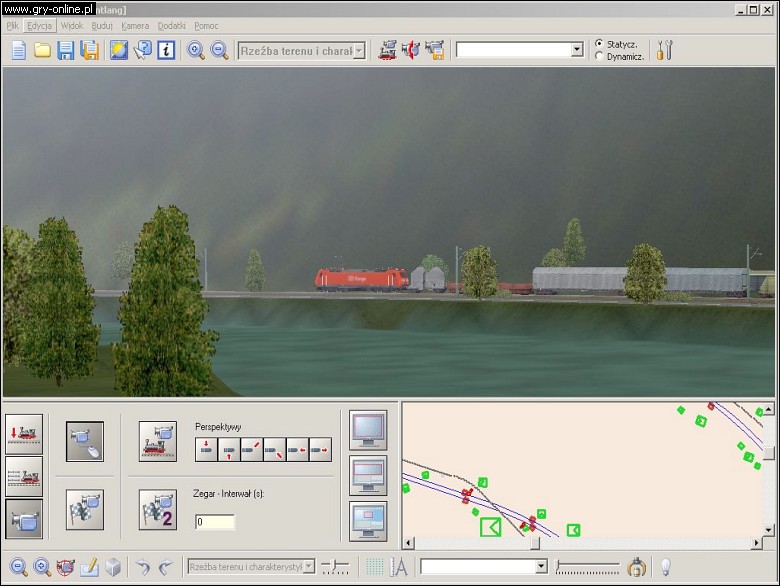
Task: Save the layout with the single floppy icon
Action: tap(66, 50)
